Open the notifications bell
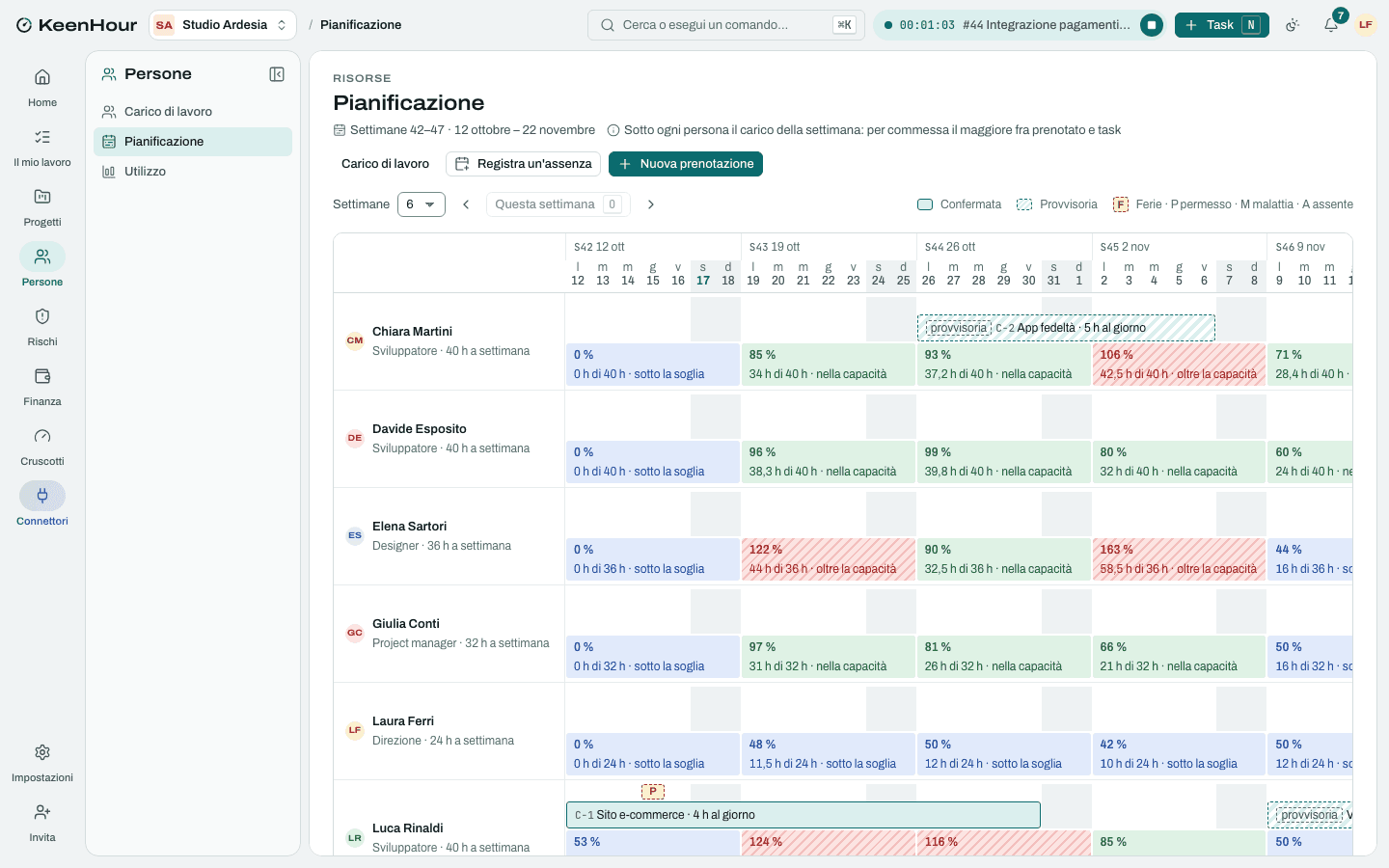 point(1331,25)
